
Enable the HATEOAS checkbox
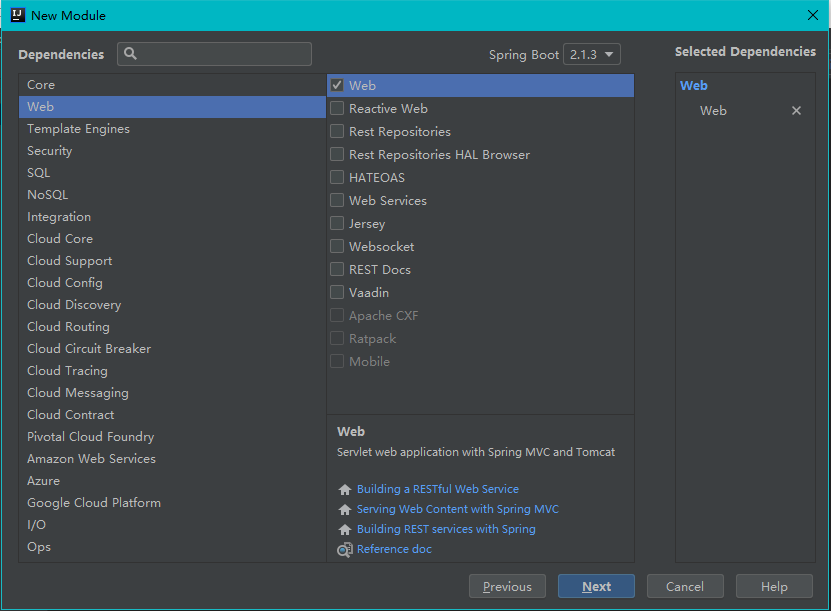pos(337,177)
